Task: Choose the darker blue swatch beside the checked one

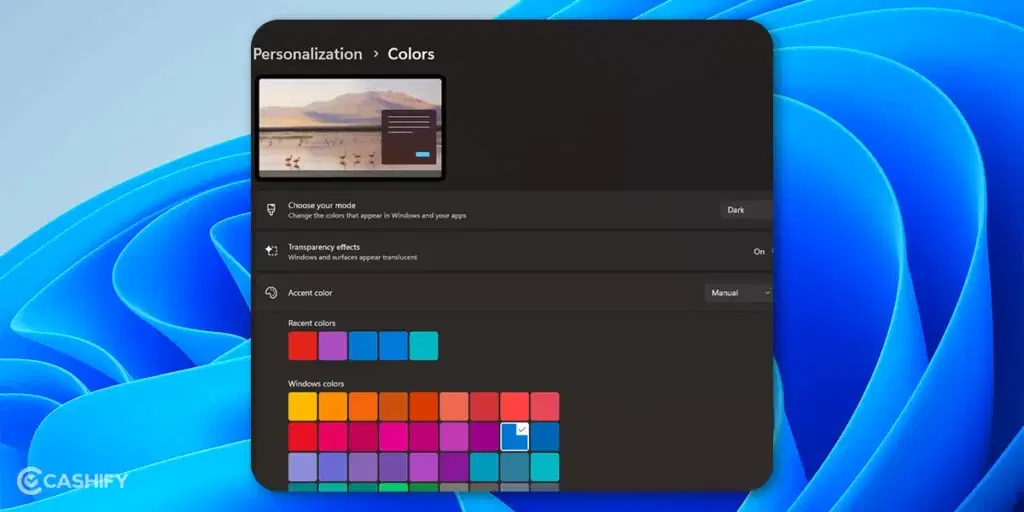Action: tap(545, 436)
